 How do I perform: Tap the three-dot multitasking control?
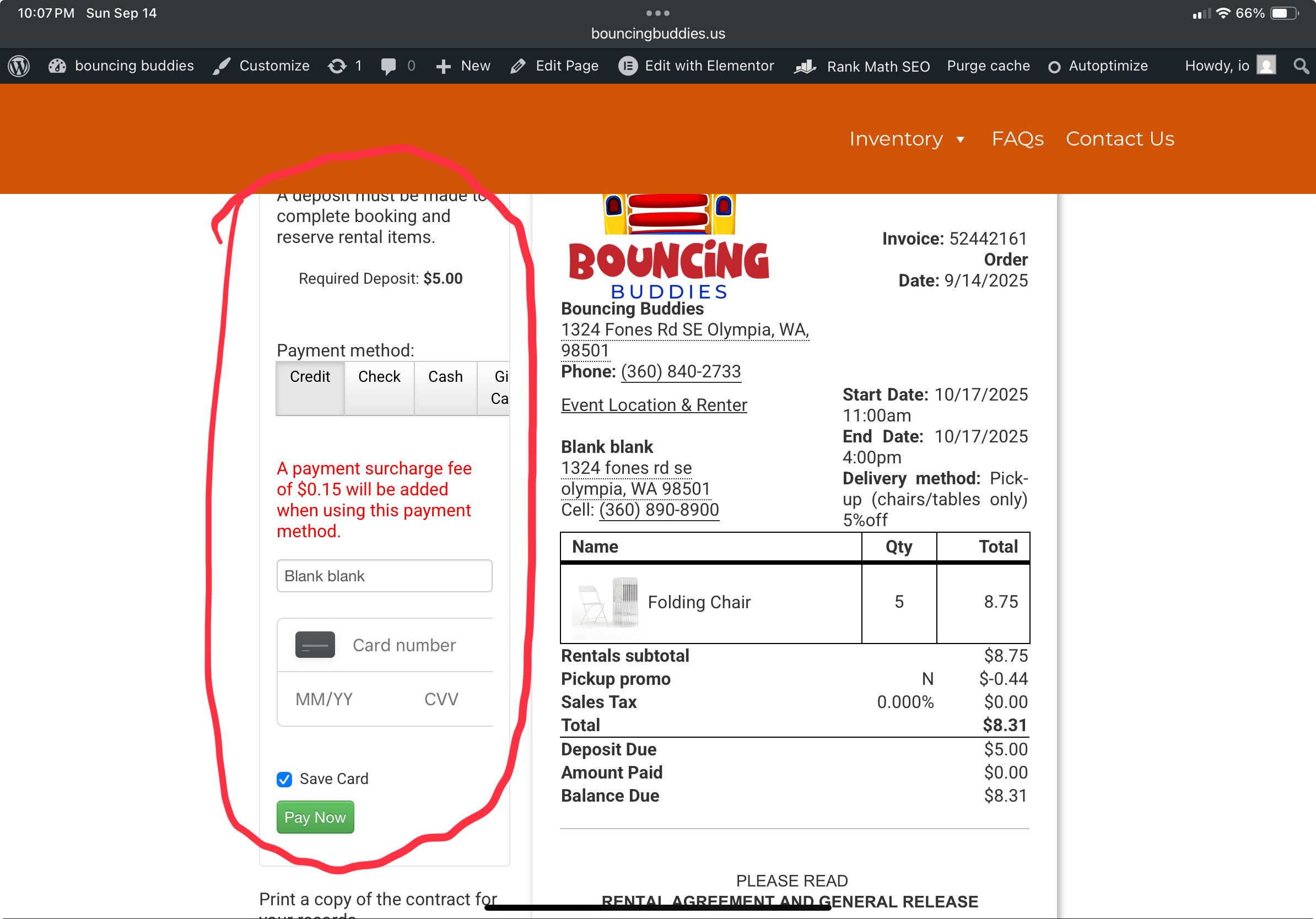[658, 13]
